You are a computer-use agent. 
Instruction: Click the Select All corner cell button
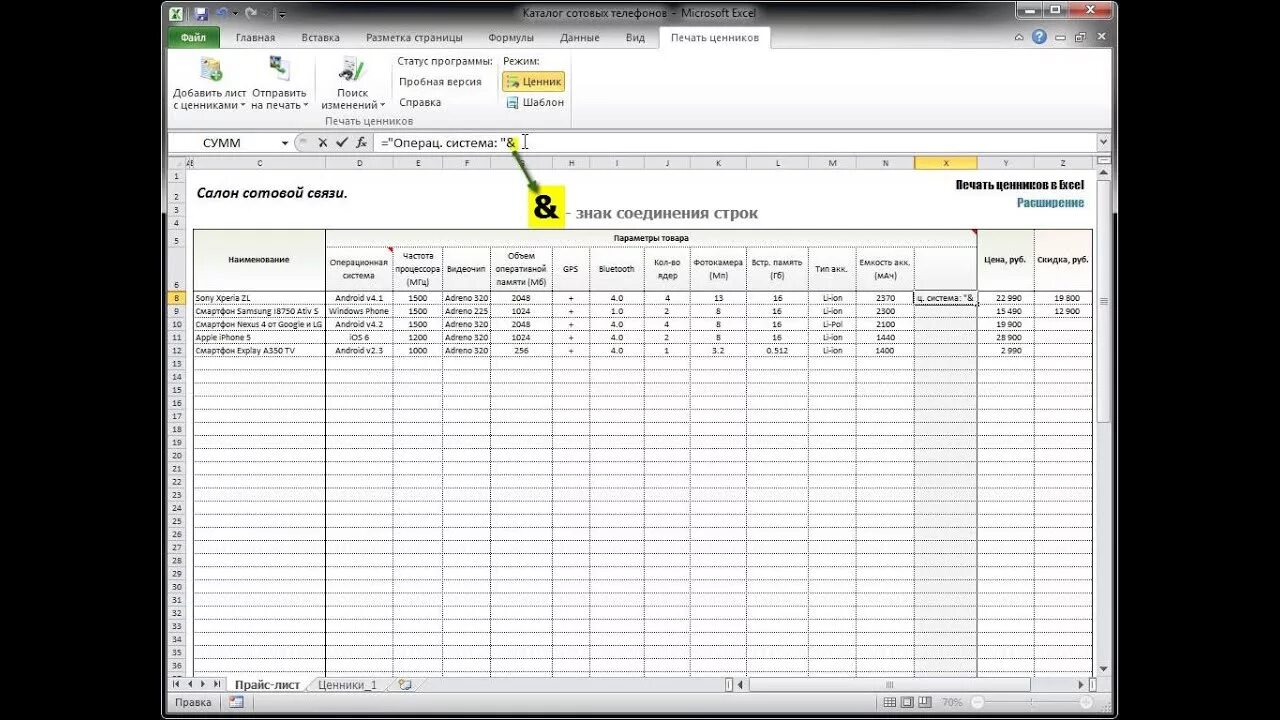click(177, 163)
